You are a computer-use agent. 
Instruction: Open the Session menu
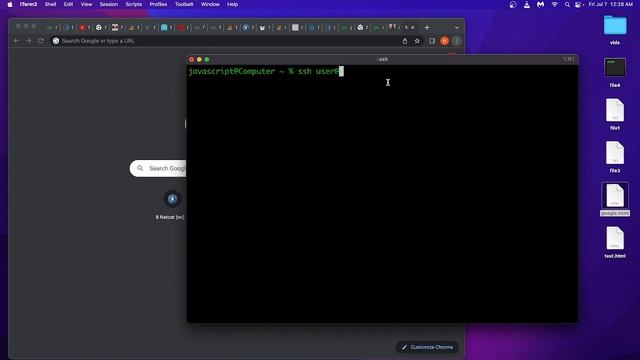point(109,4)
